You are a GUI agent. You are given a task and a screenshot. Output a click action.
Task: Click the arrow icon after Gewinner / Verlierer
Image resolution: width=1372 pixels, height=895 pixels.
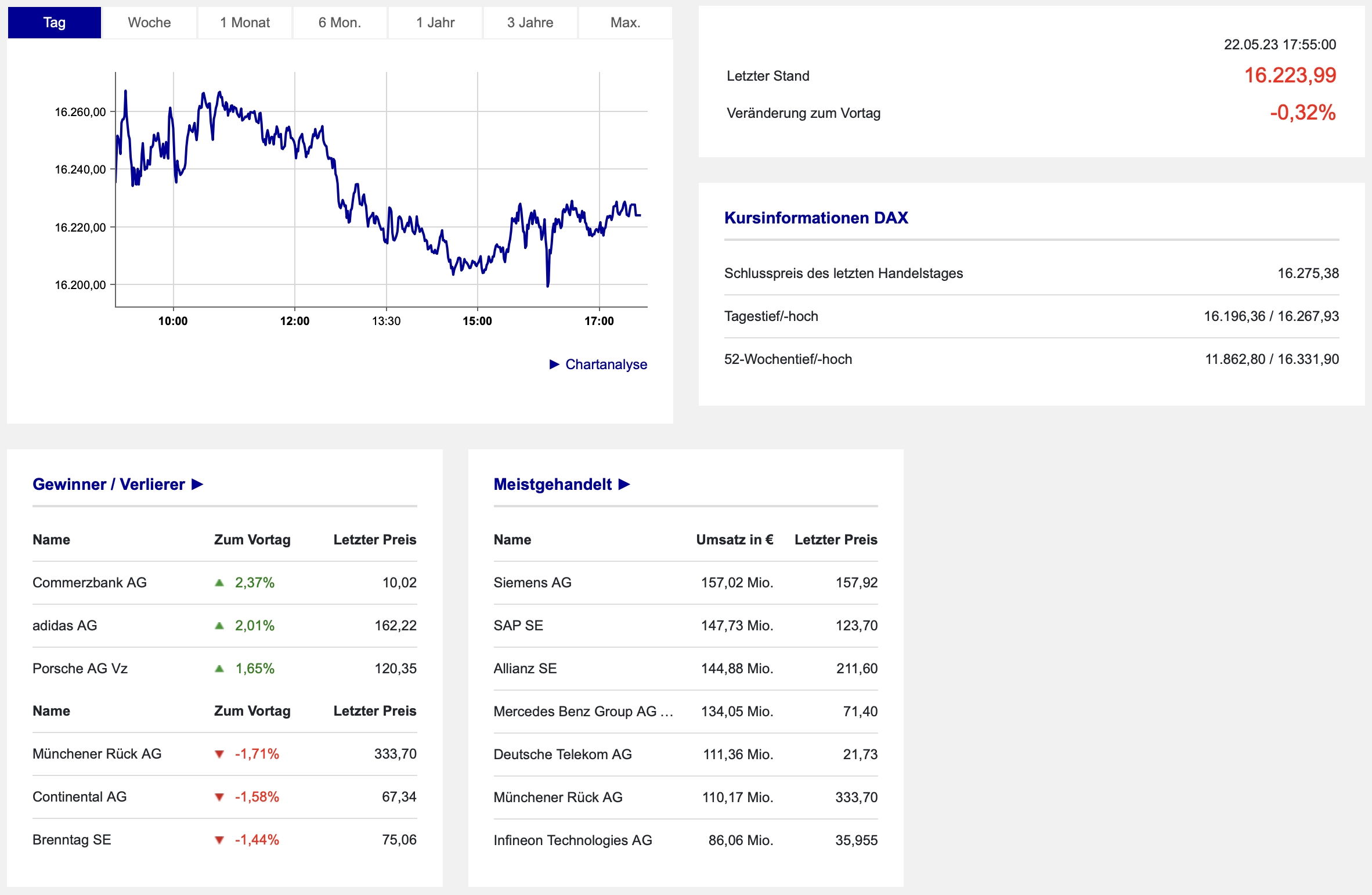(x=197, y=484)
